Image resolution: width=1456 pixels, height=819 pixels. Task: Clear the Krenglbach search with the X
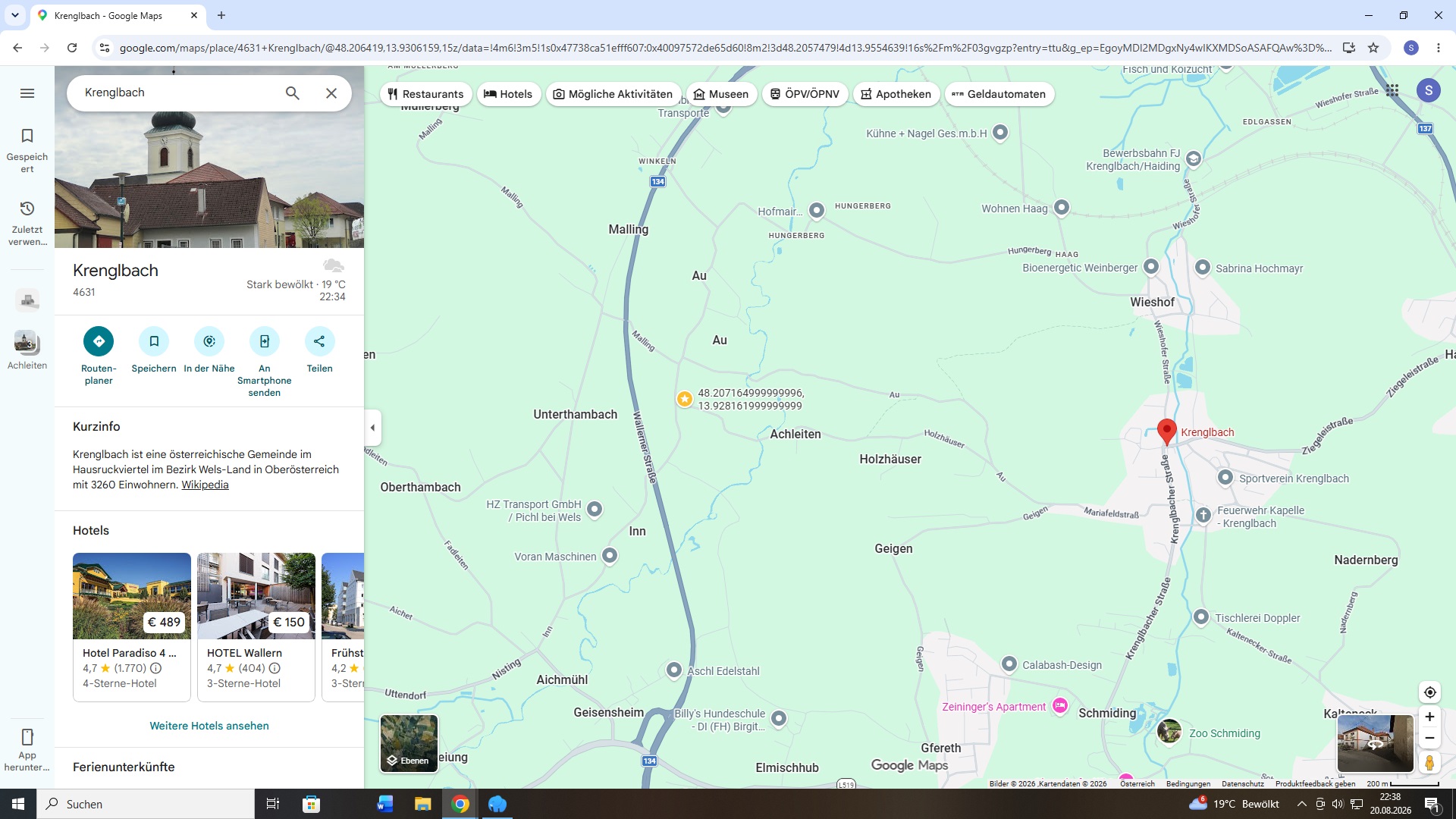click(331, 93)
